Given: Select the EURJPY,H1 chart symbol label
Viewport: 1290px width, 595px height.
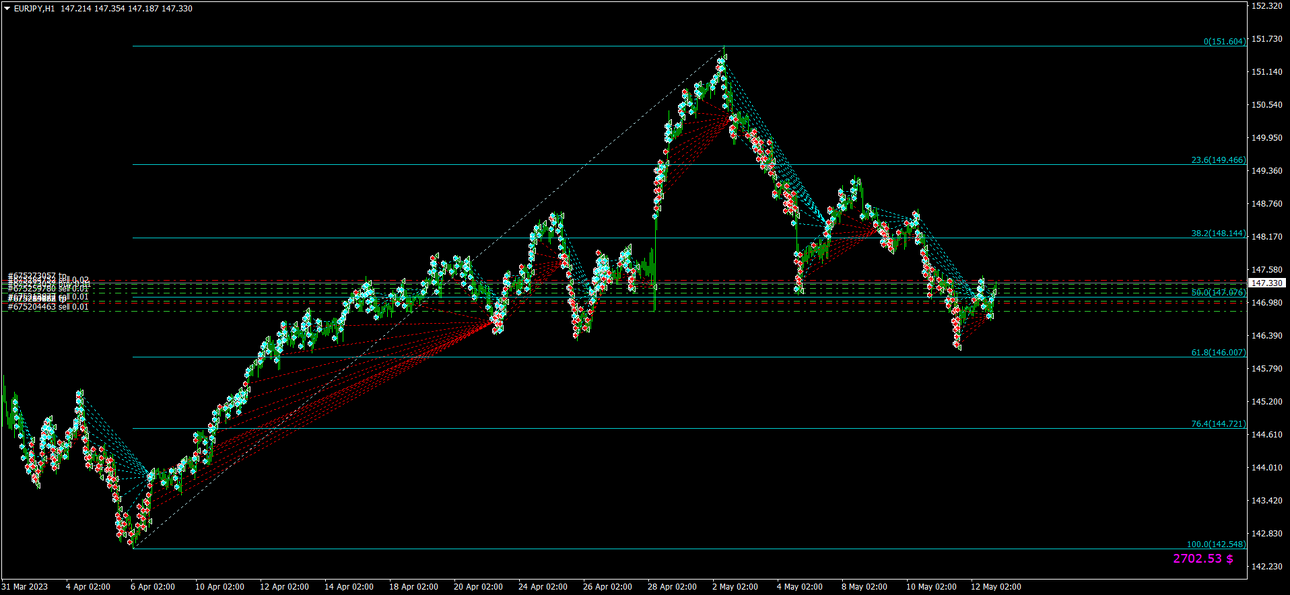Looking at the screenshot, I should tap(35, 8).
